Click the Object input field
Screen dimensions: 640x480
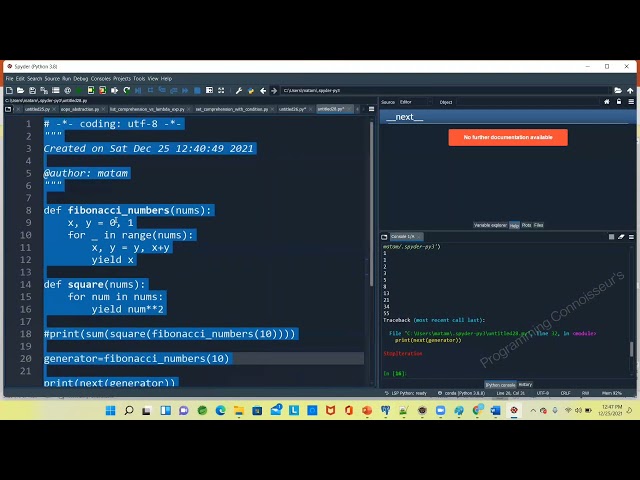pyautogui.click(x=527, y=102)
